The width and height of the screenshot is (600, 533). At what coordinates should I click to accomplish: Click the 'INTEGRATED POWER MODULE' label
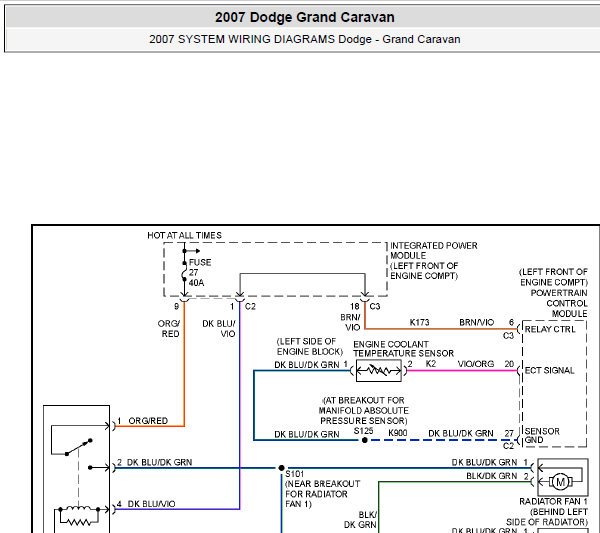pos(434,250)
